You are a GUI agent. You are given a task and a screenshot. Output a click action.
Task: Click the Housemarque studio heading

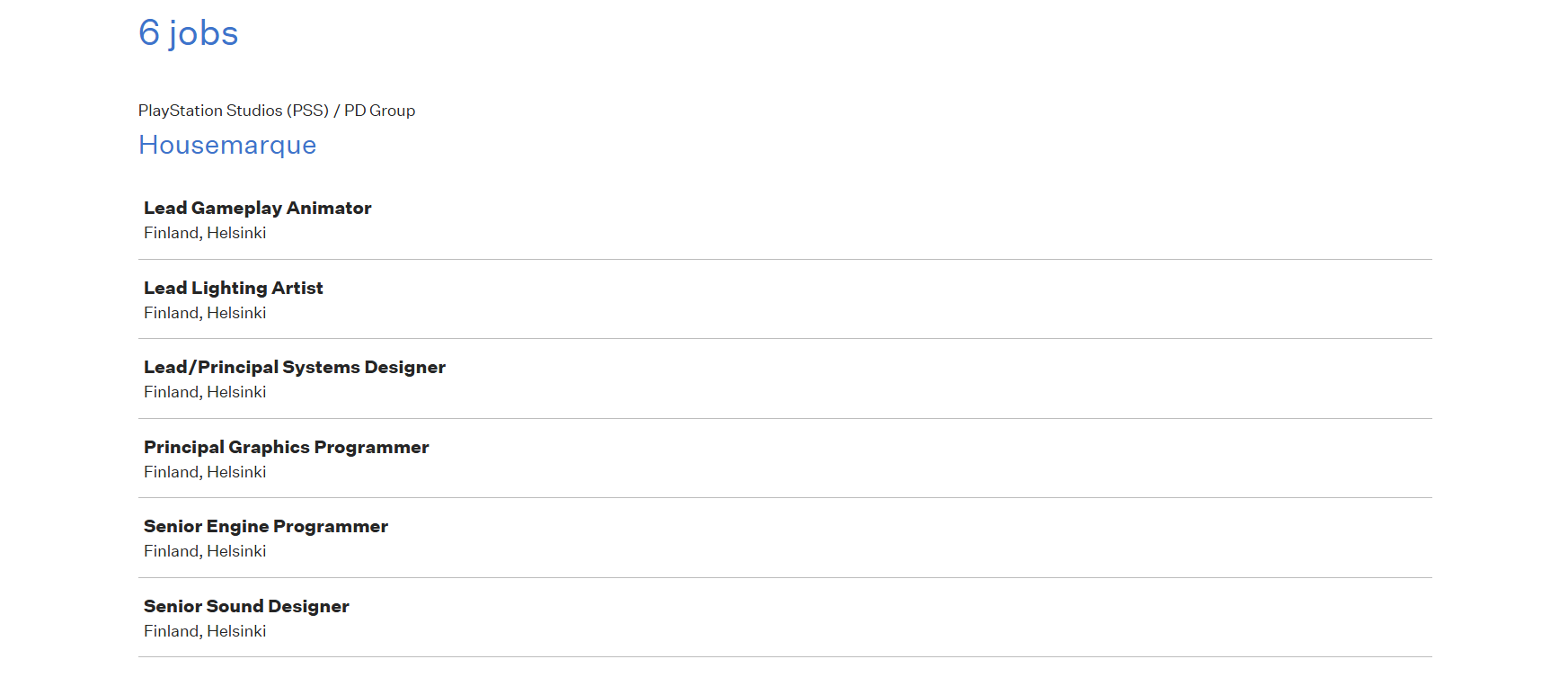227,146
